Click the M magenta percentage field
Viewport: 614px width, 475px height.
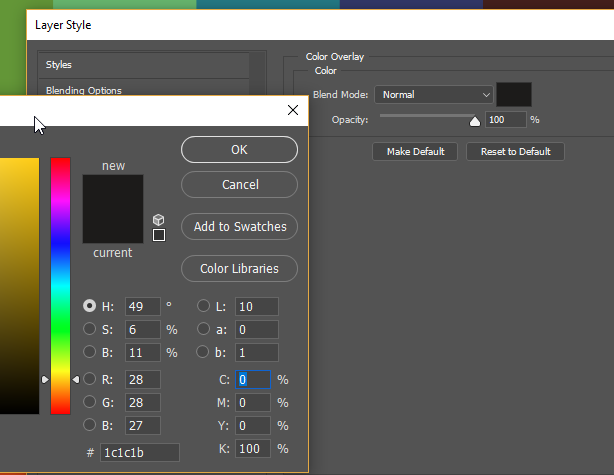tap(253, 403)
